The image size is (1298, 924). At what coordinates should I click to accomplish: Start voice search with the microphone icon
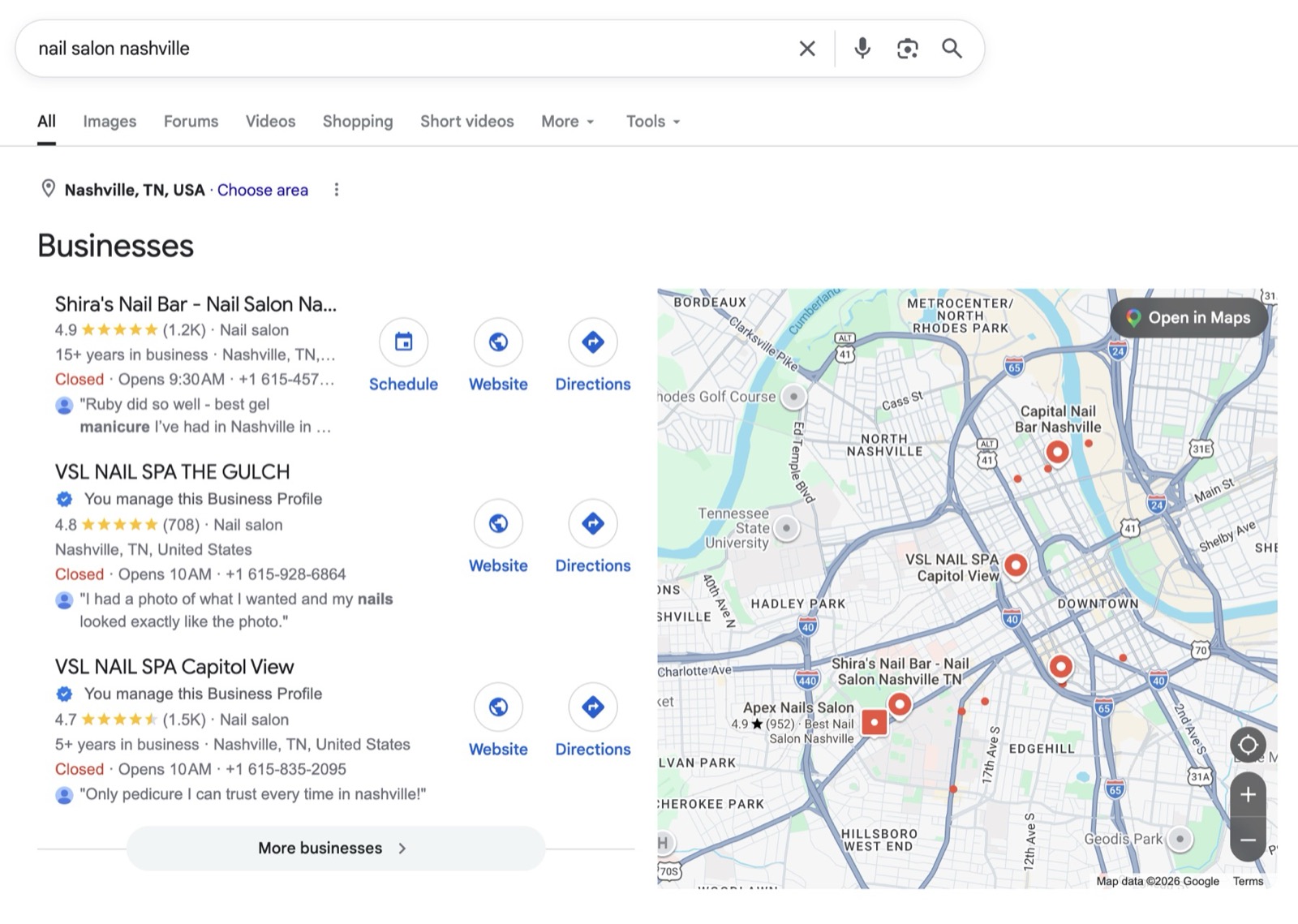(x=862, y=49)
